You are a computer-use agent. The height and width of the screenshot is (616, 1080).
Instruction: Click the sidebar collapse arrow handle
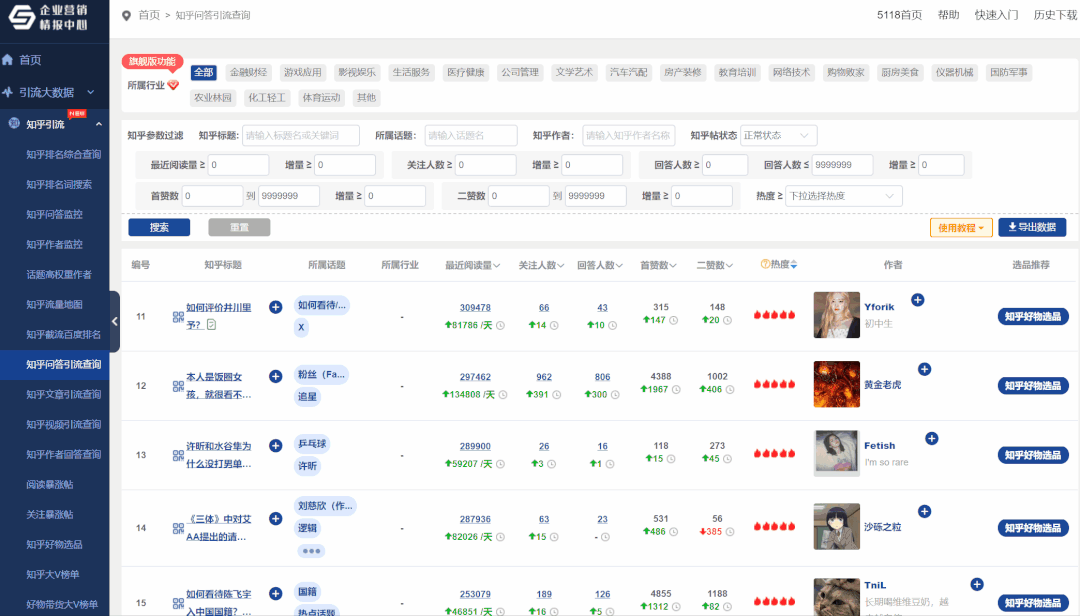pyautogui.click(x=115, y=321)
